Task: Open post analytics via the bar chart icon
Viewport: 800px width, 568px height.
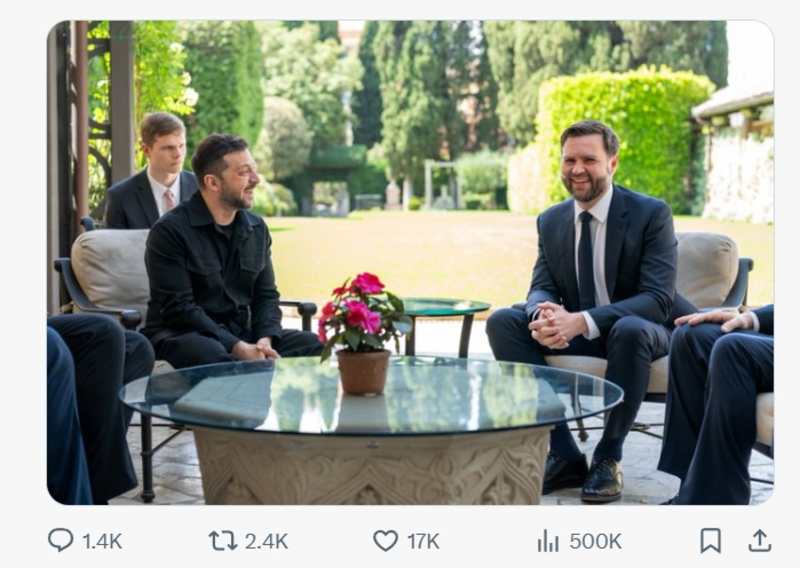Action: [548, 541]
